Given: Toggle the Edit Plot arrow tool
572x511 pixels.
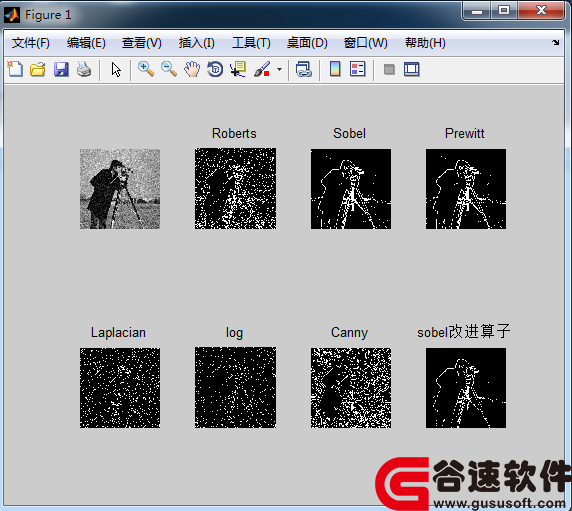Looking at the screenshot, I should click(x=116, y=69).
